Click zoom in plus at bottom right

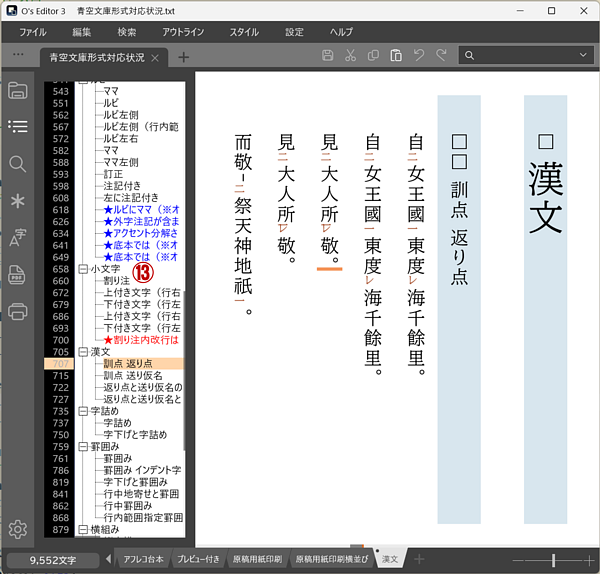590,561
